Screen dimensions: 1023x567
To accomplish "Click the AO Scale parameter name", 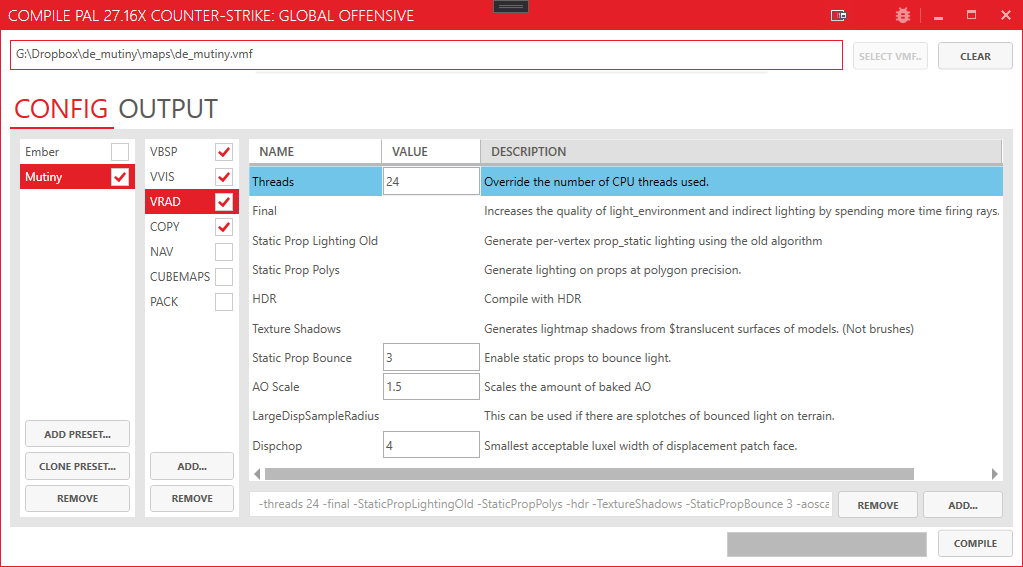I will (x=275, y=387).
